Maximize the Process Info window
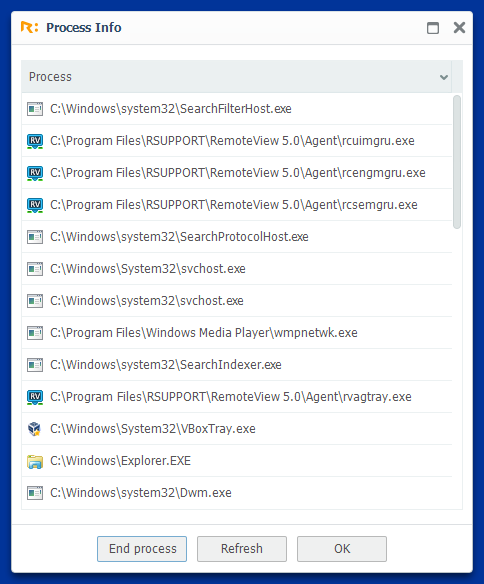This screenshot has width=484, height=584. 433,28
